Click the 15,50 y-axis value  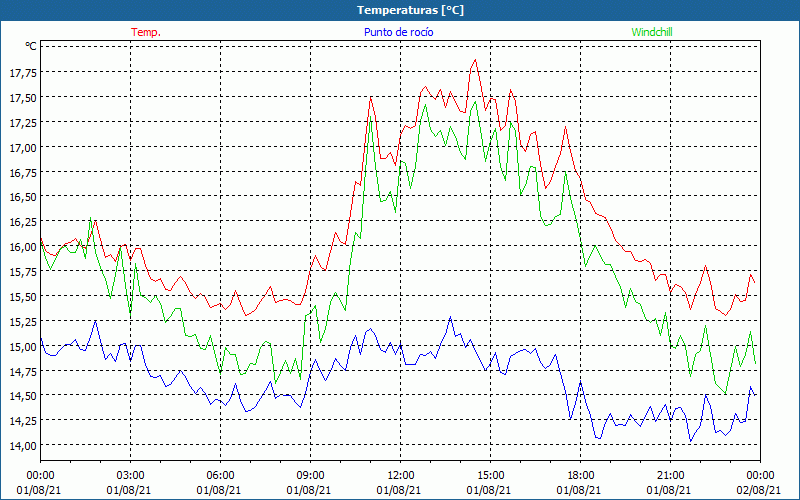pos(23,296)
